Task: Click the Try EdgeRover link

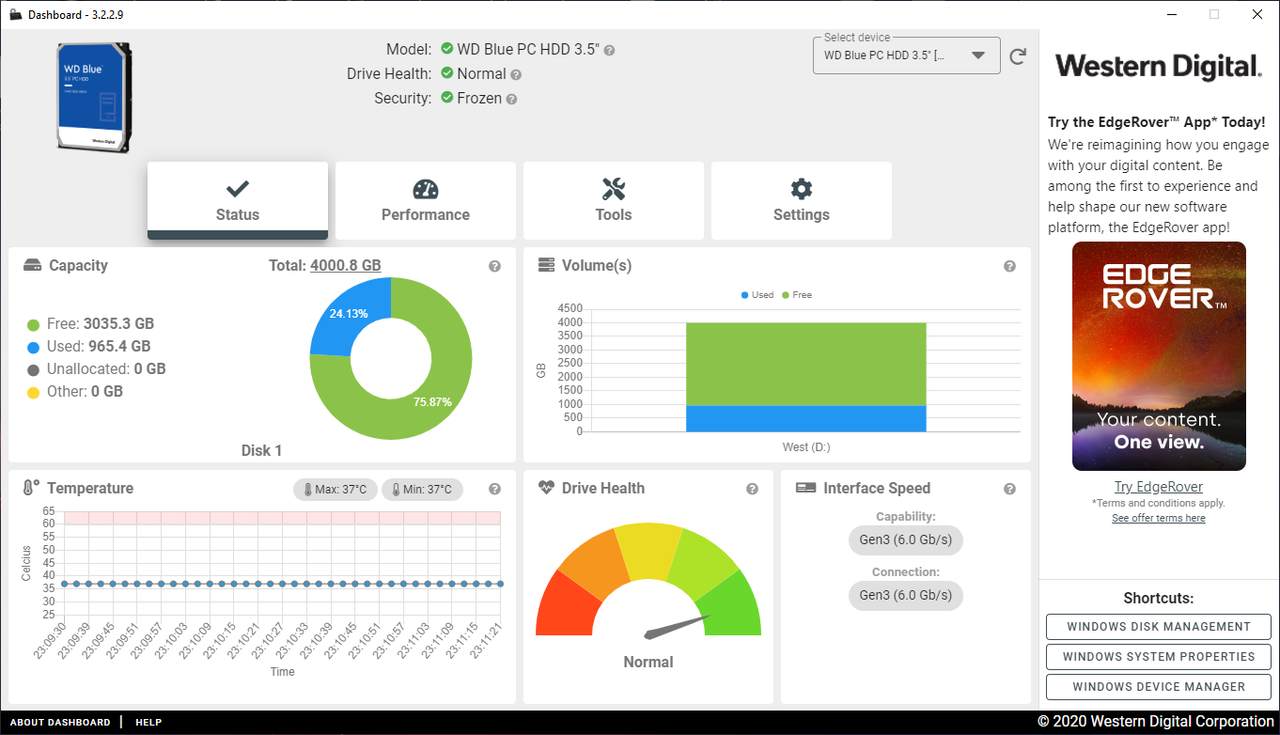Action: coord(1159,487)
